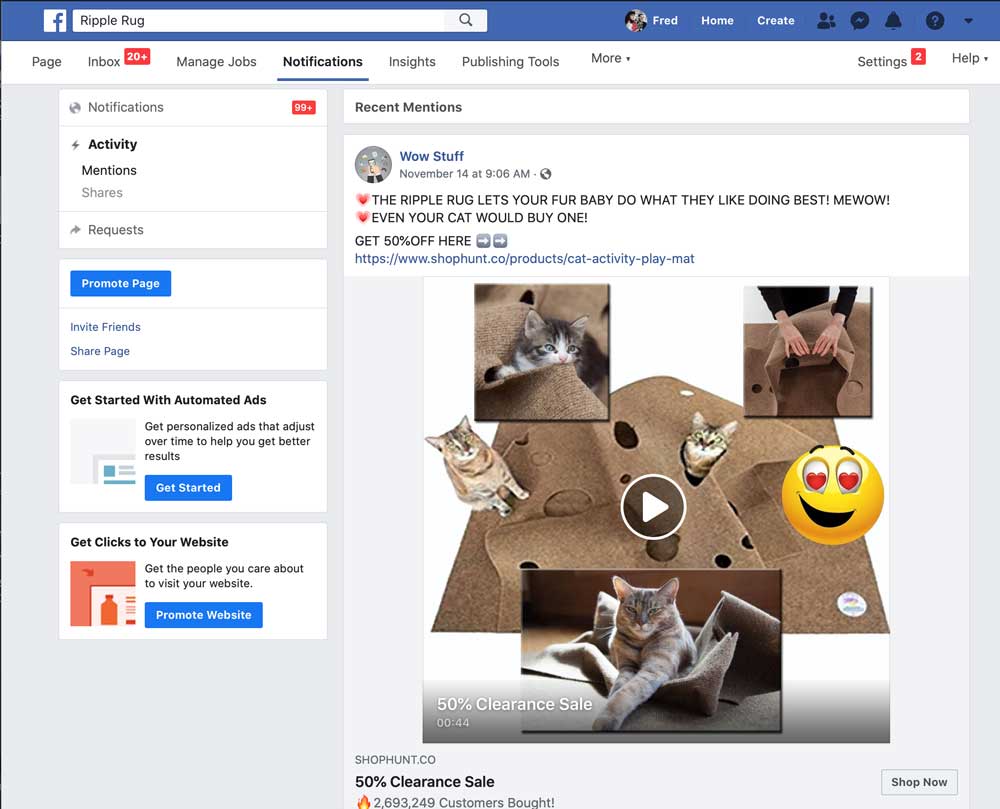1000x809 pixels.
Task: Click the Promote Page button
Action: (x=121, y=284)
